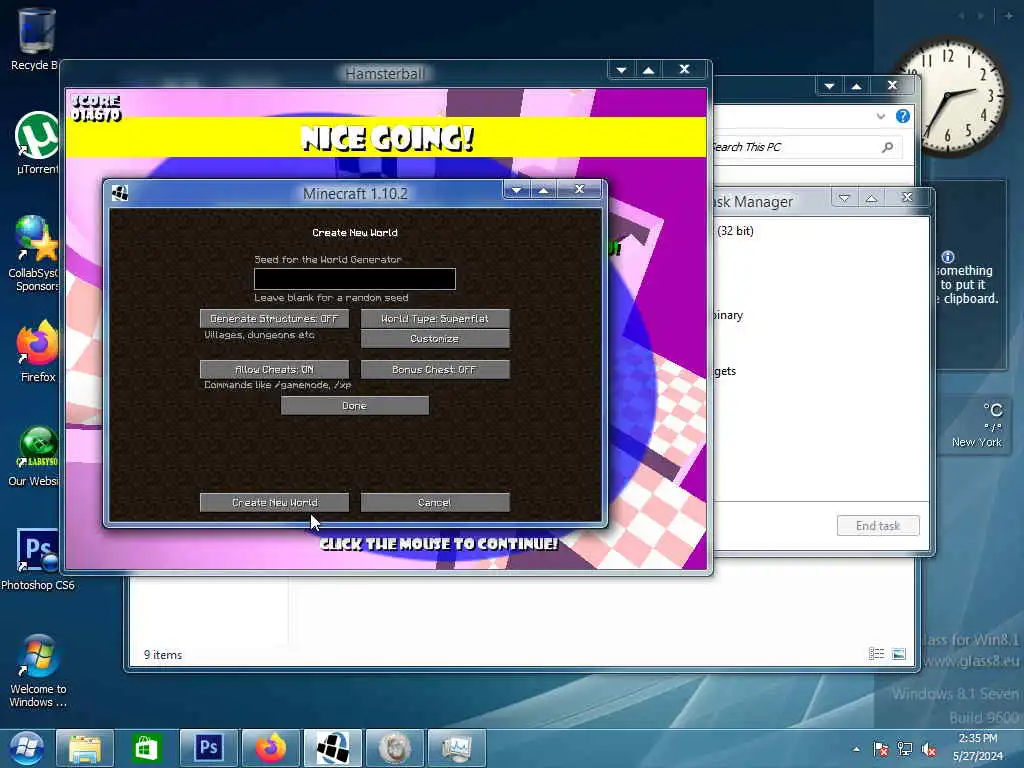Toggle Generate Structures OFF button
The height and width of the screenshot is (768, 1024).
274,319
